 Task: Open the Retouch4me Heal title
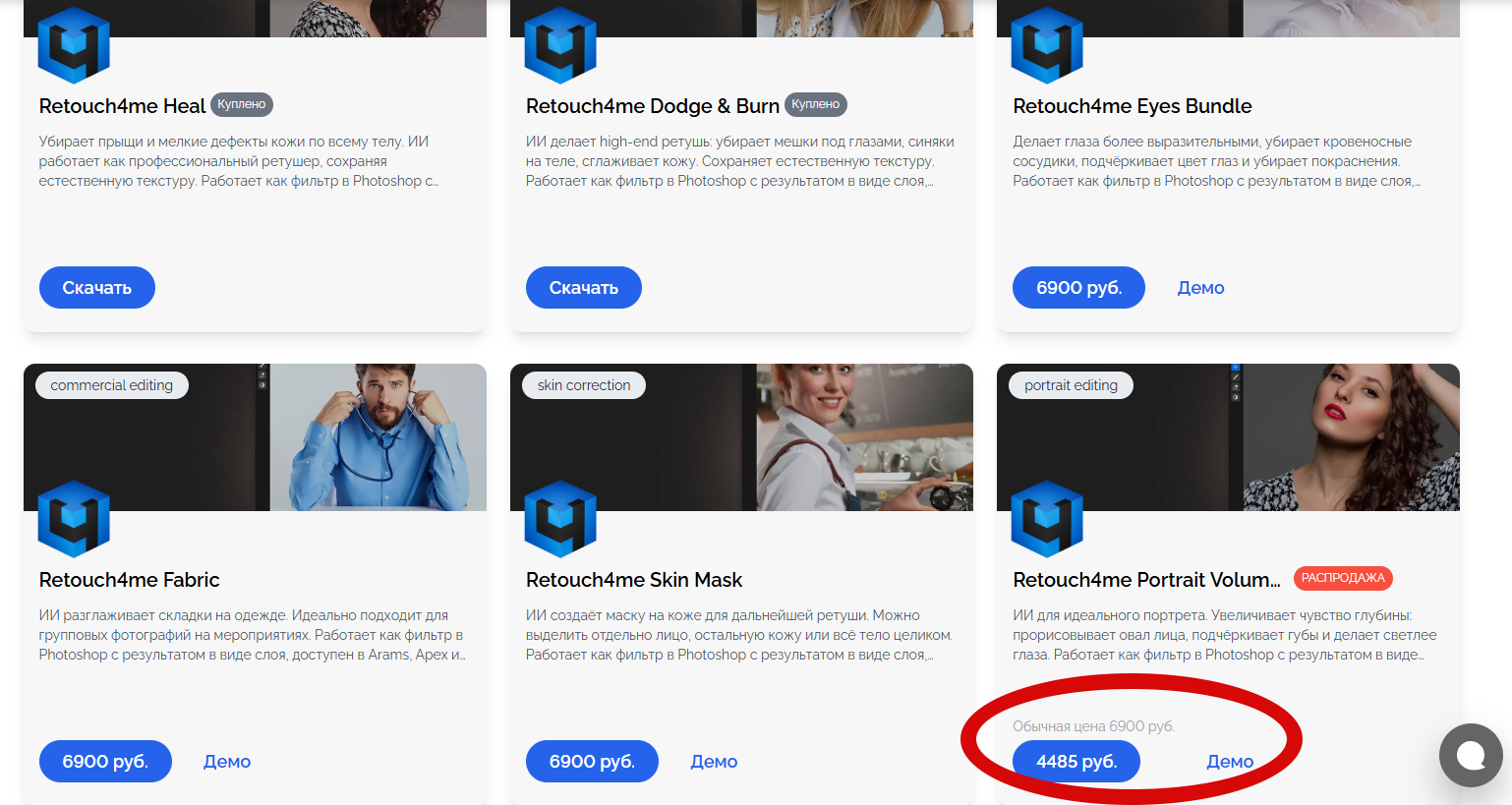[122, 106]
